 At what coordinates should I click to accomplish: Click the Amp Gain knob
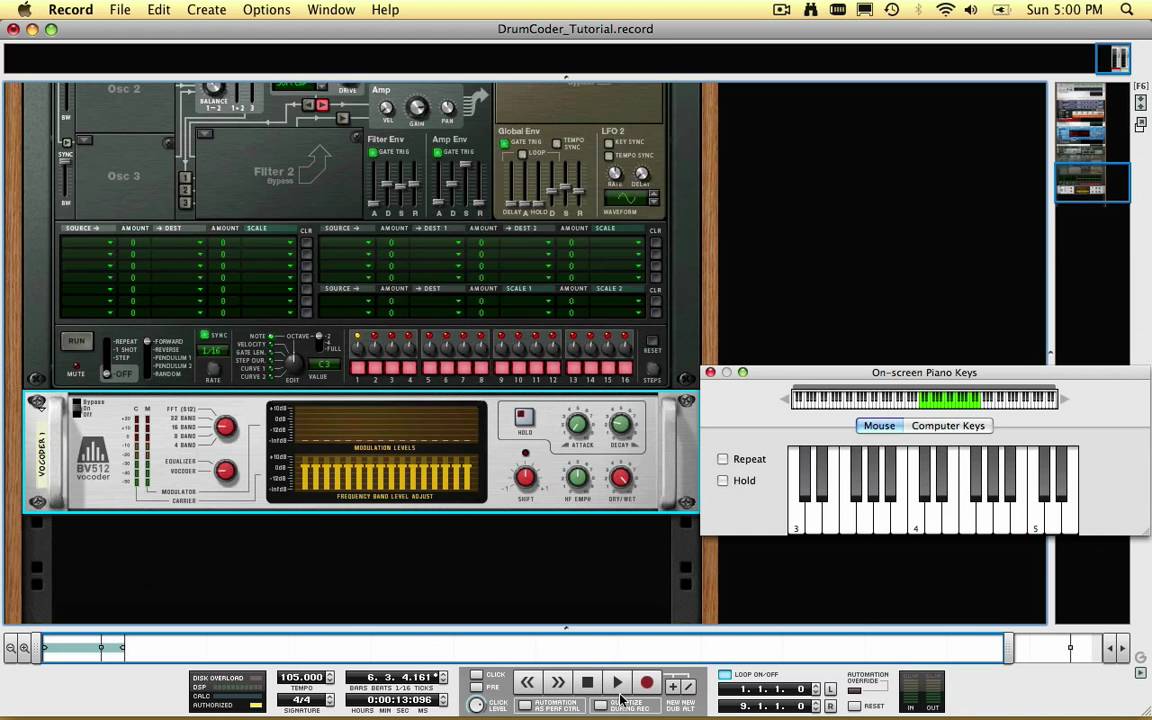tap(417, 107)
